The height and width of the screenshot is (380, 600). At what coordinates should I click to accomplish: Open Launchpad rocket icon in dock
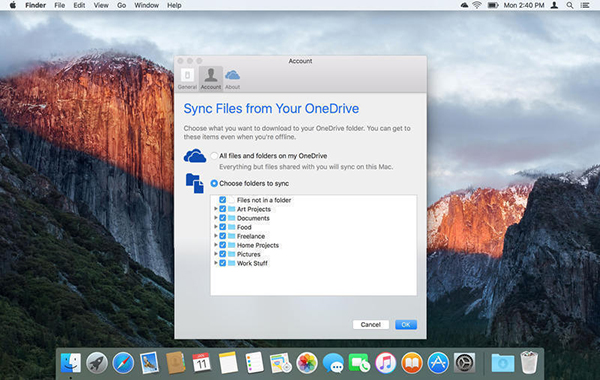click(96, 362)
